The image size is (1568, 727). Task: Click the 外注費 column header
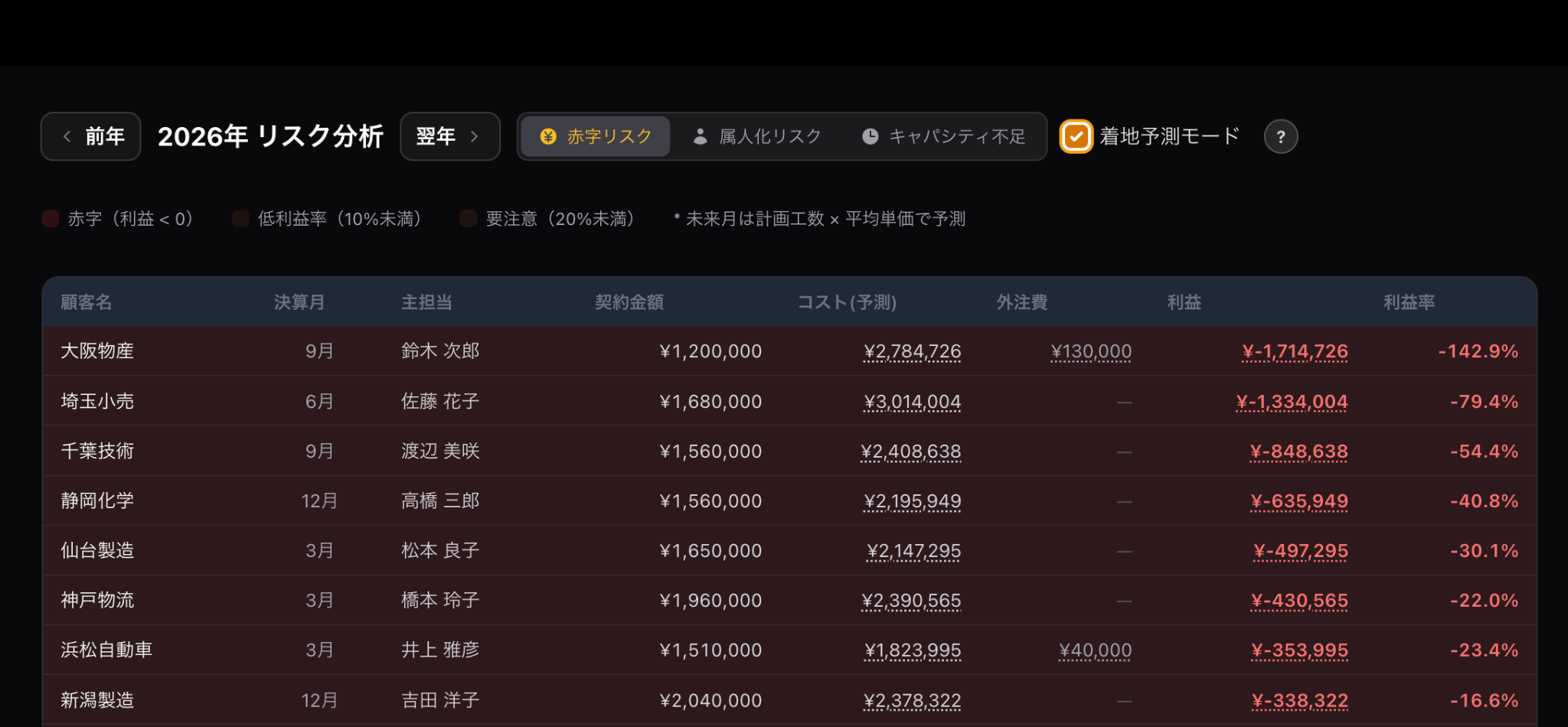1022,302
